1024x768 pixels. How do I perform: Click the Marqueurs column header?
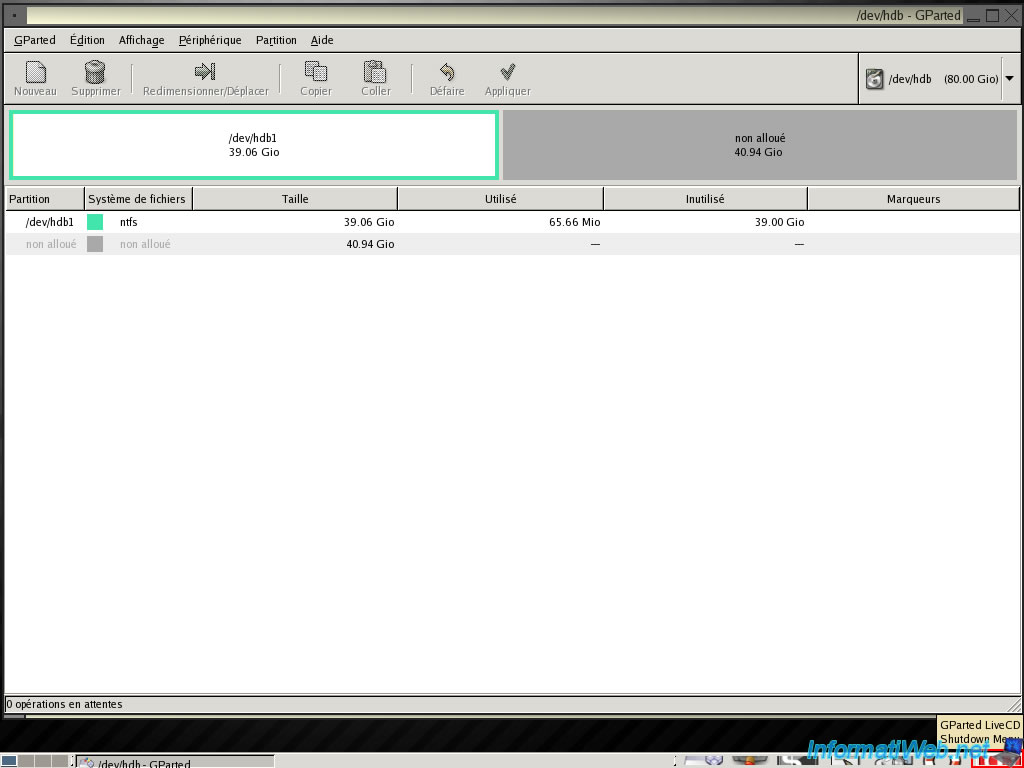pos(914,199)
